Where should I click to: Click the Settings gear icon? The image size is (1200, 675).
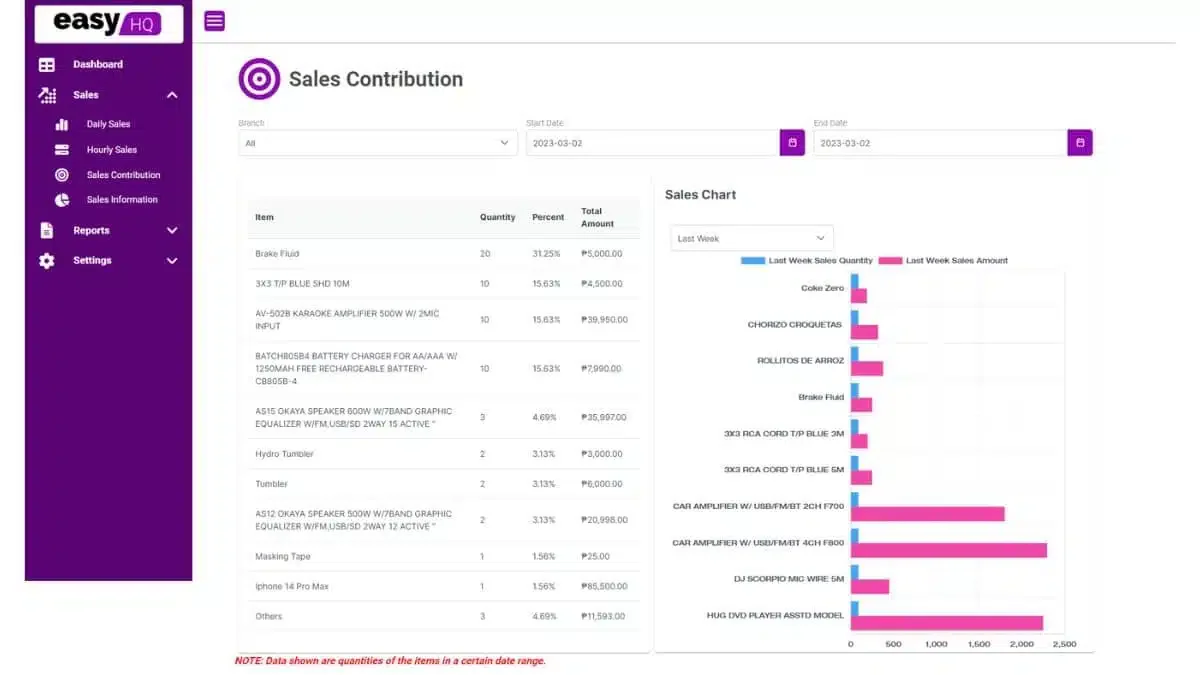pyautogui.click(x=47, y=261)
